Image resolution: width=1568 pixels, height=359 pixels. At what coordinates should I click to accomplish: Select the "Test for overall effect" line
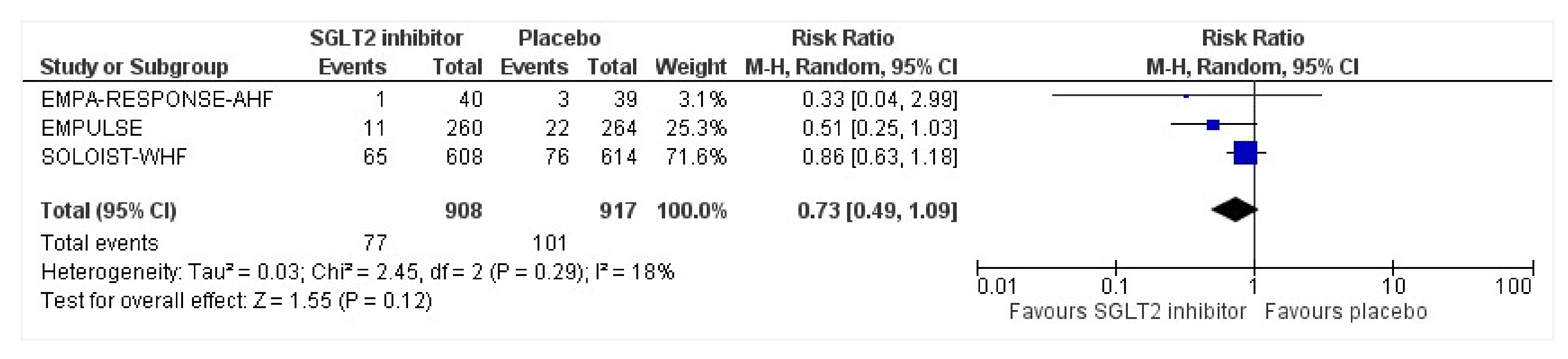pyautogui.click(x=235, y=301)
